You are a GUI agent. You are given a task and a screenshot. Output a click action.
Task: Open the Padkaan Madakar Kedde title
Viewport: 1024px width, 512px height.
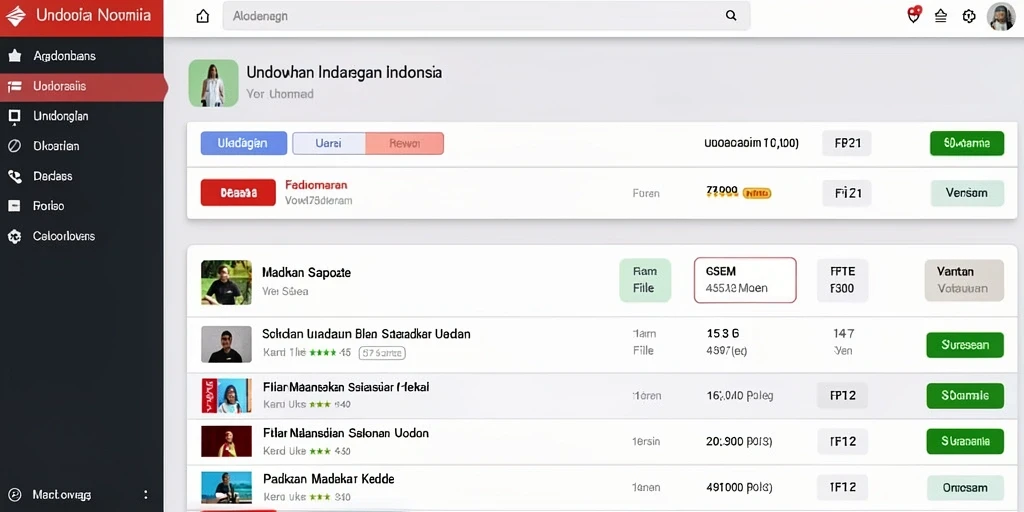328,479
